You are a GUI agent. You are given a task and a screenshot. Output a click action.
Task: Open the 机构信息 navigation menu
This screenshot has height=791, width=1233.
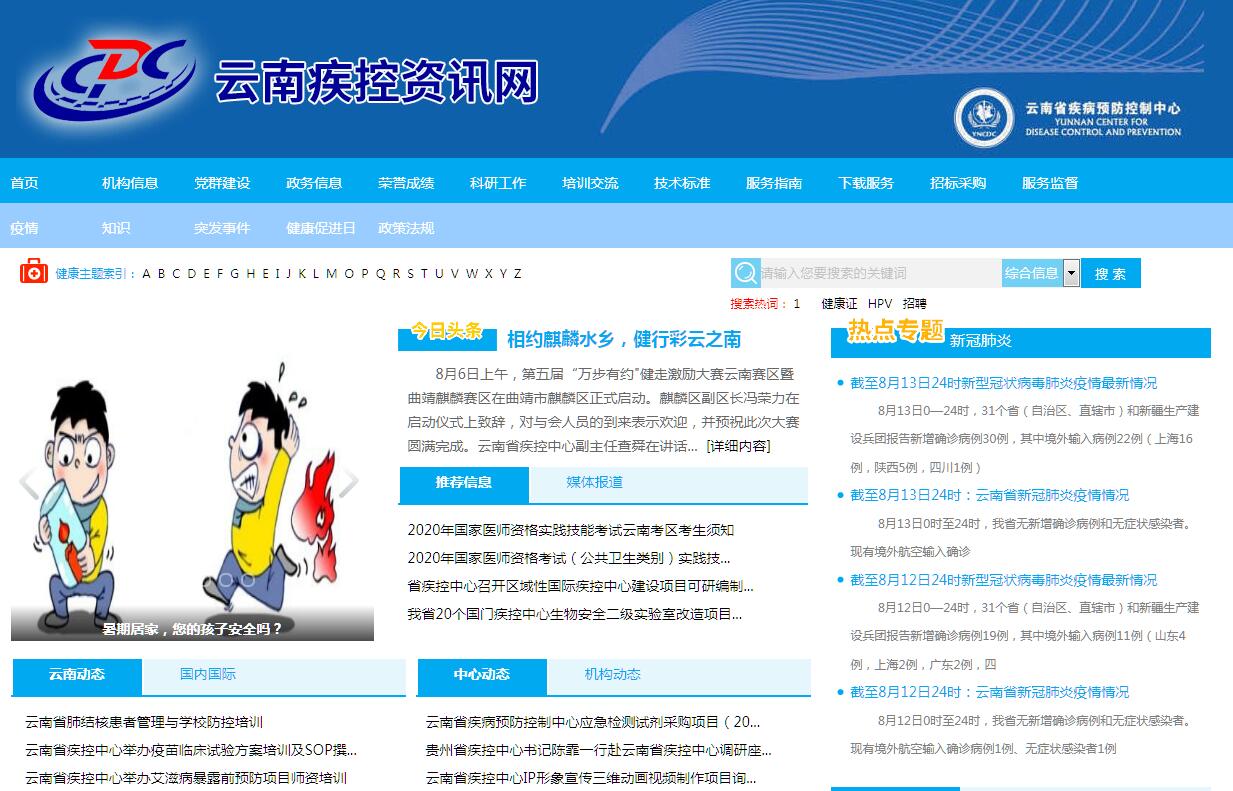point(130,183)
